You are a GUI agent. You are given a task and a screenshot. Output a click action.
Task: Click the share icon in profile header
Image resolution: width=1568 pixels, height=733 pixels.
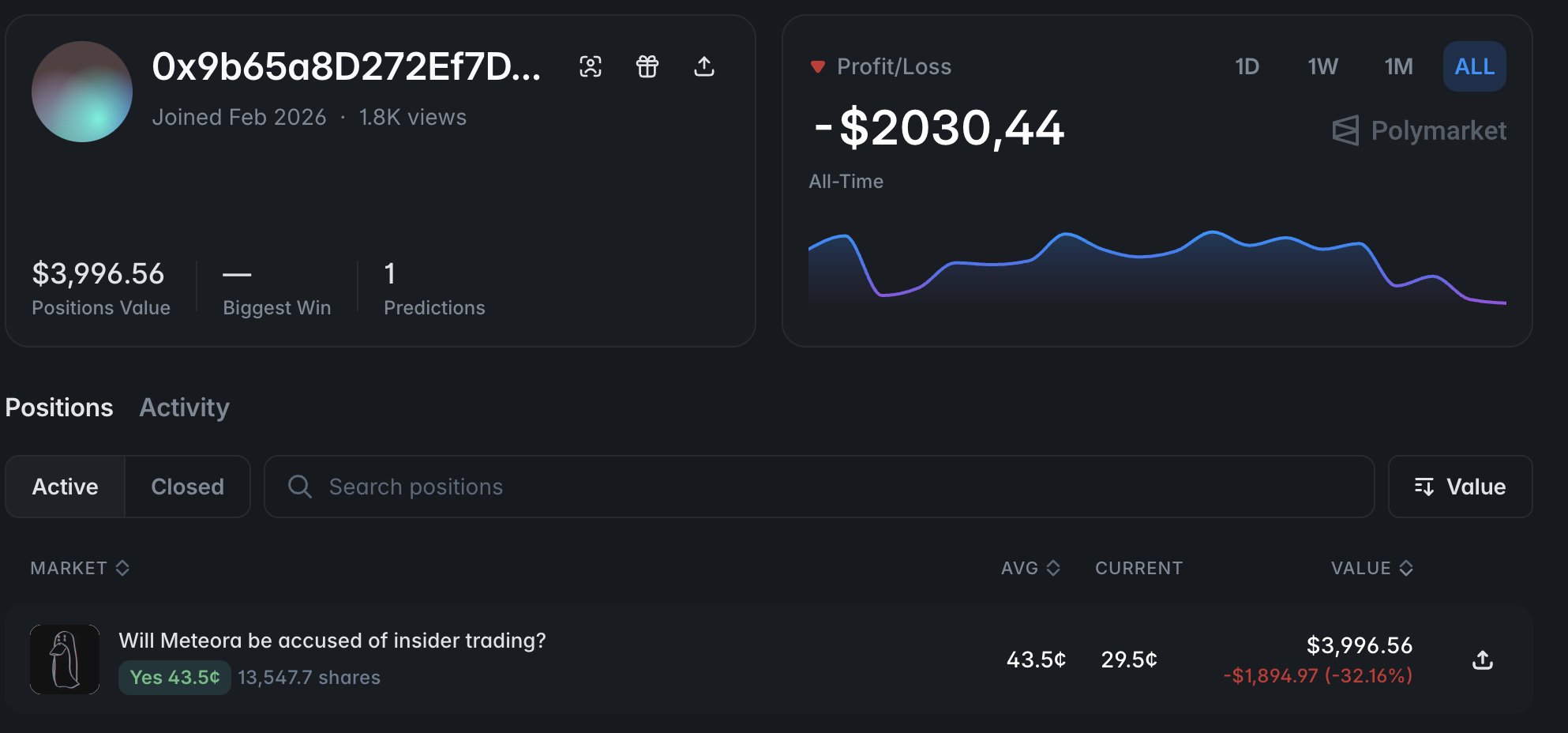coord(704,67)
